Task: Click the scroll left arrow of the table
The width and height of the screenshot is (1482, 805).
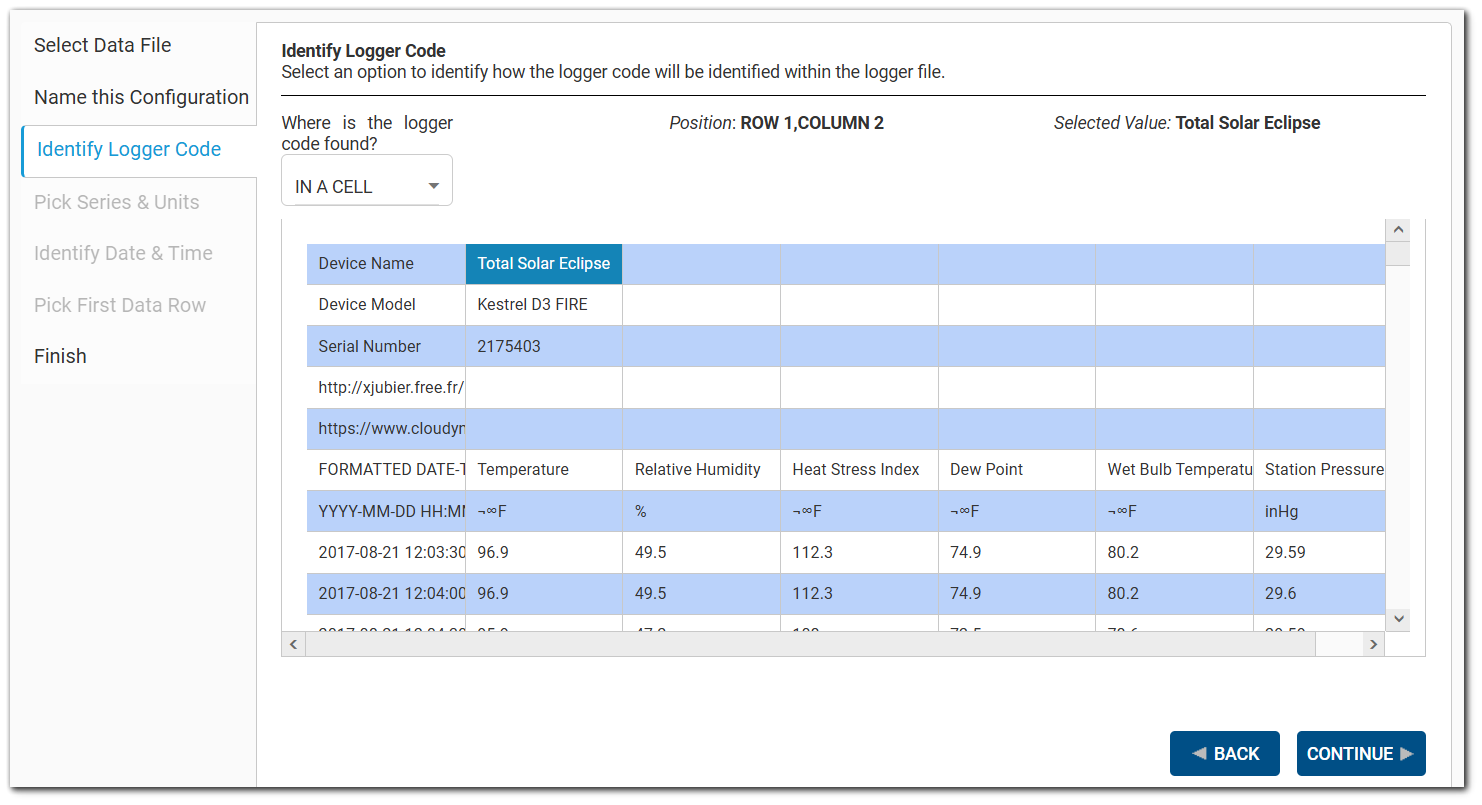Action: click(x=294, y=645)
